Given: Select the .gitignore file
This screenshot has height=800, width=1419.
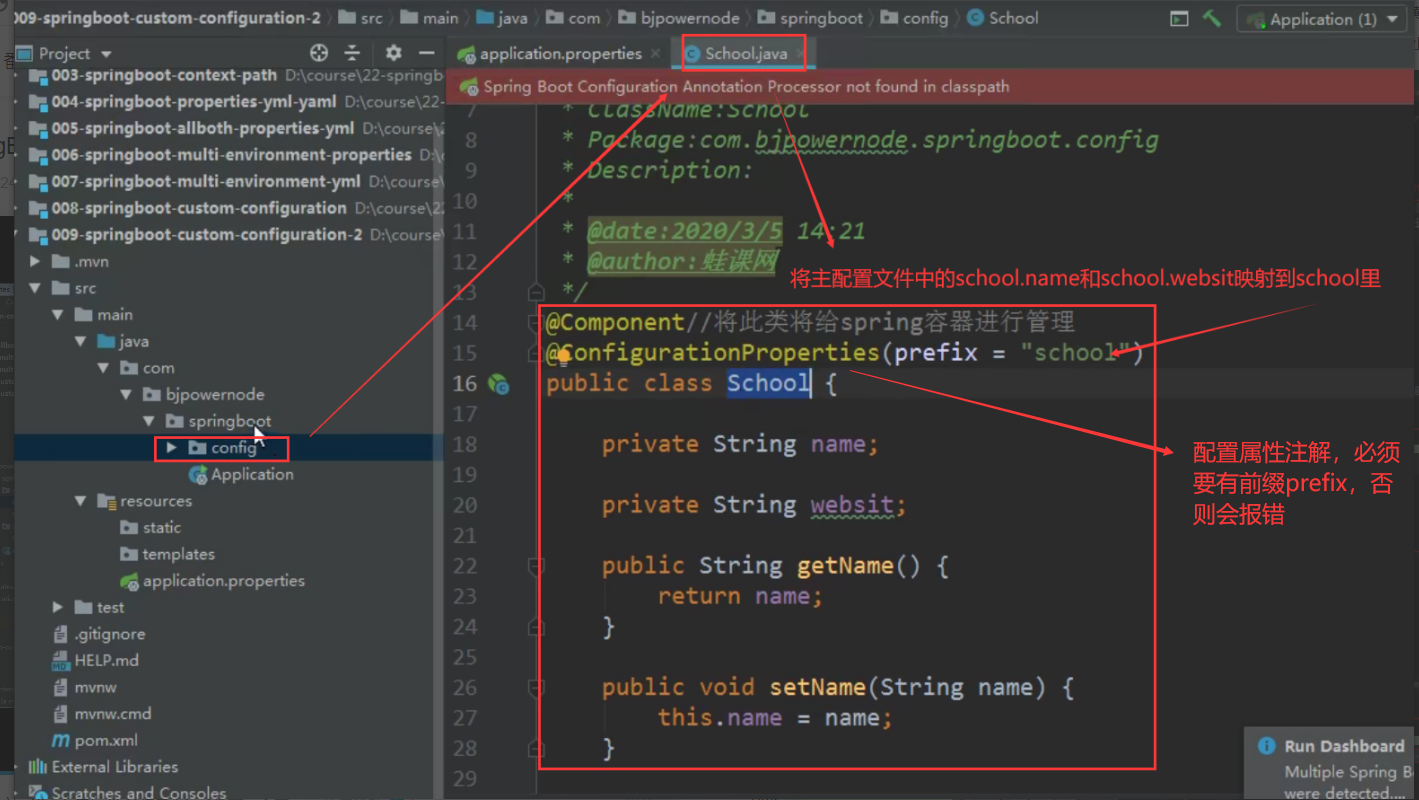Looking at the screenshot, I should 99,634.
